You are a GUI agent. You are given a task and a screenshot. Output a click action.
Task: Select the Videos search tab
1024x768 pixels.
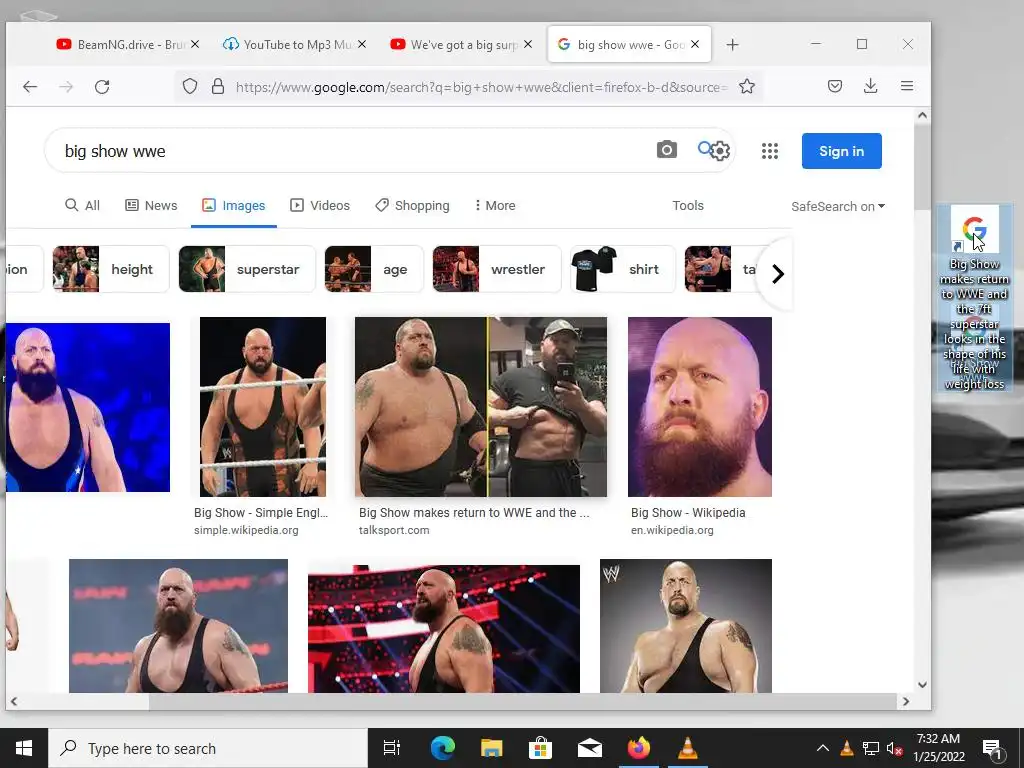coord(320,205)
